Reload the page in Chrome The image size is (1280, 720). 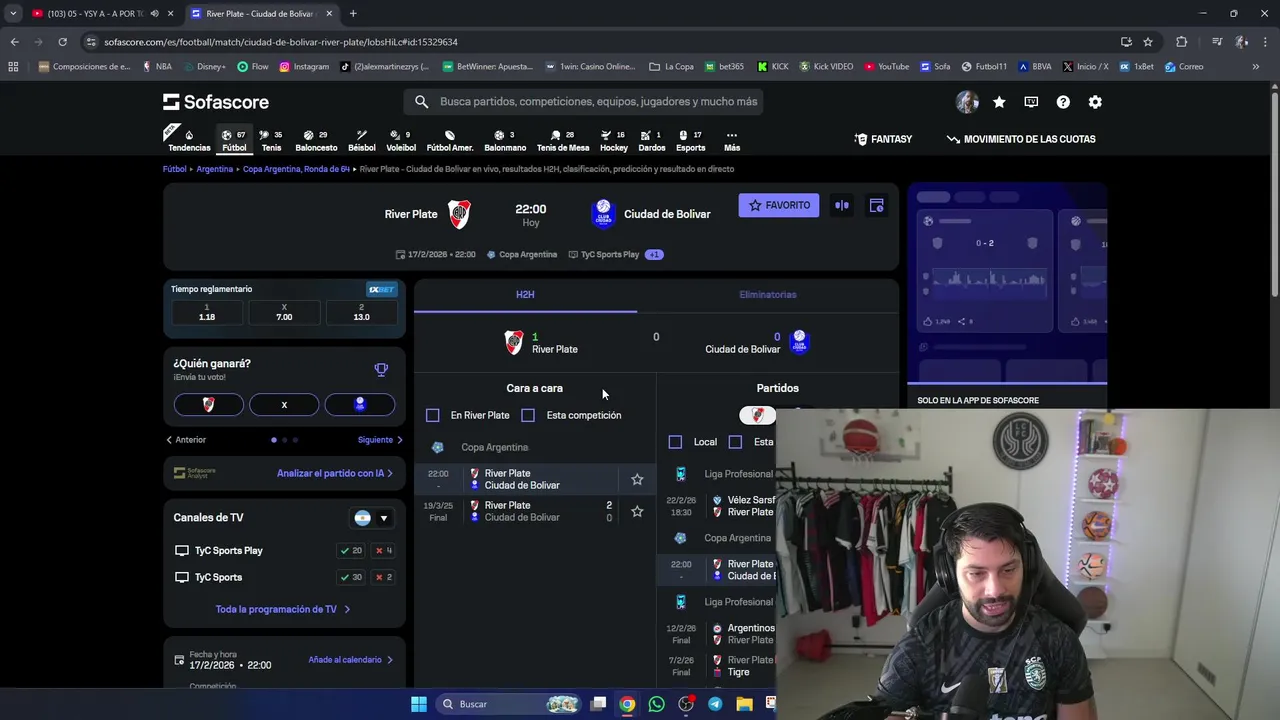[x=62, y=42]
